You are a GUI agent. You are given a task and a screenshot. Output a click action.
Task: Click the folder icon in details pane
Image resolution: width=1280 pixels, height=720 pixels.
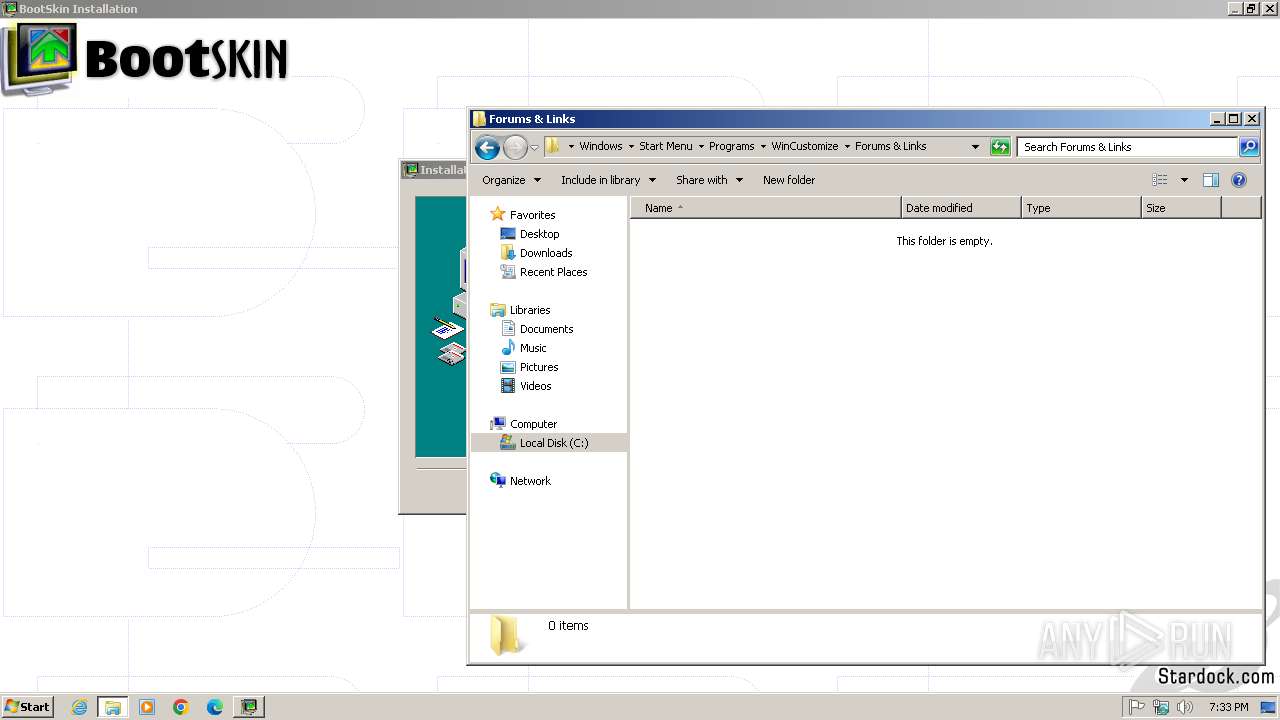pyautogui.click(x=506, y=634)
